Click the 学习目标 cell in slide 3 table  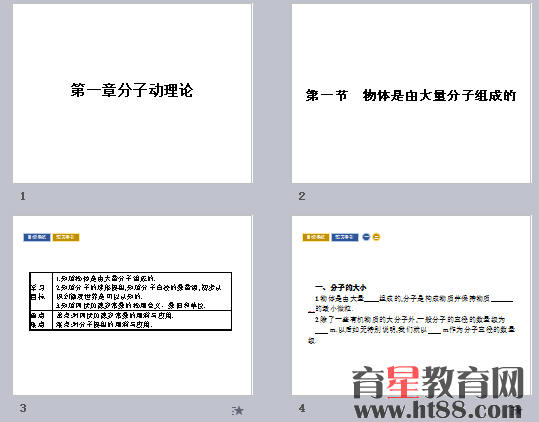(41, 291)
